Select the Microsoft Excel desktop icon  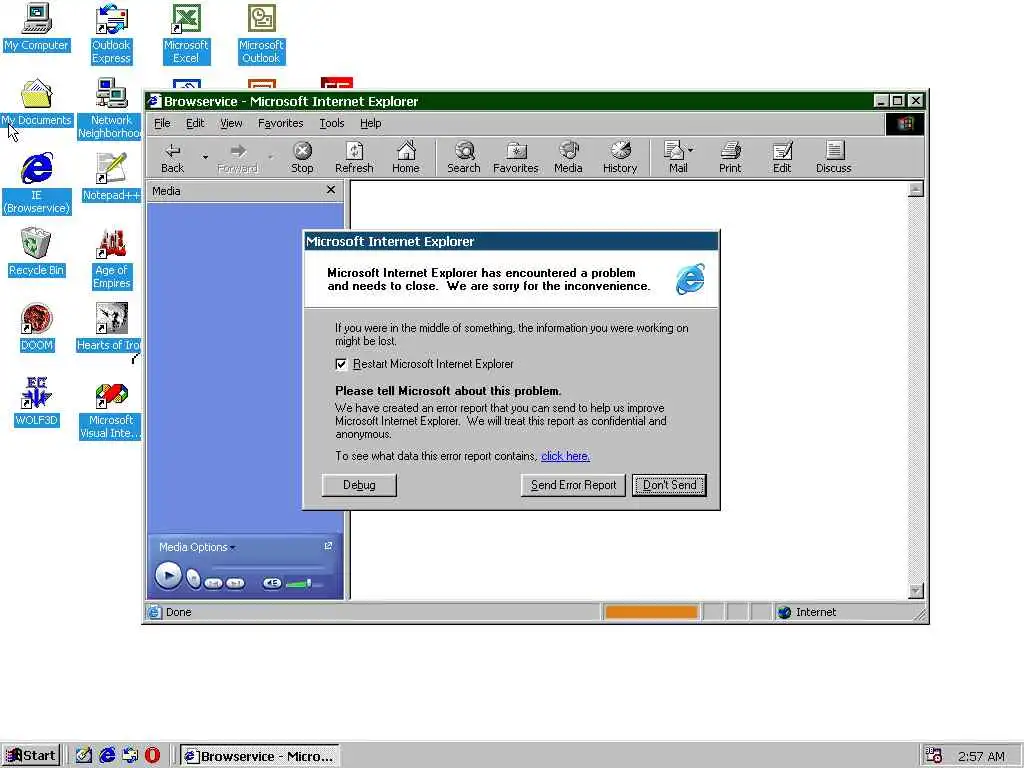coord(186,34)
